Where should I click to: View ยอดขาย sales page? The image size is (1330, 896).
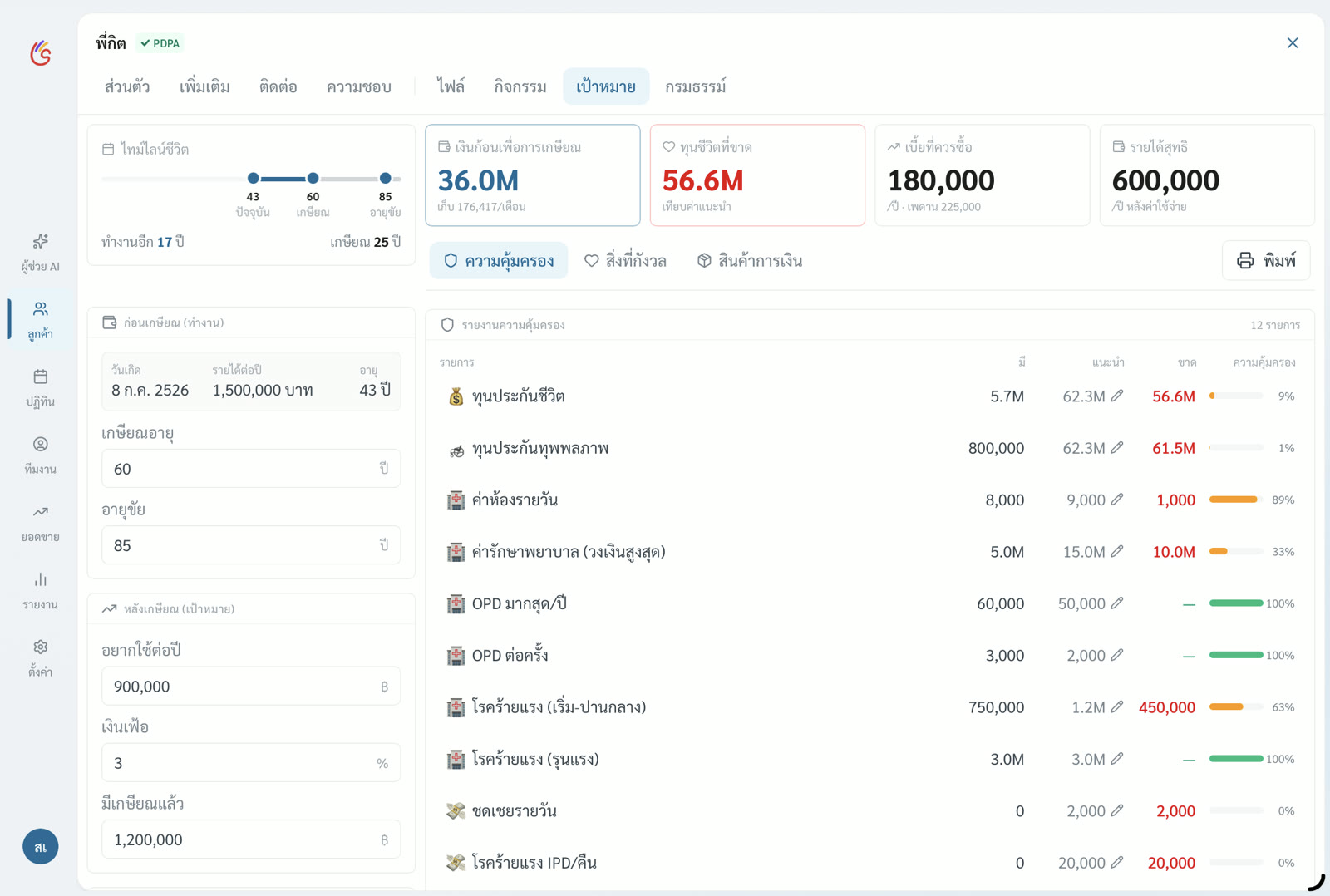pyautogui.click(x=40, y=524)
